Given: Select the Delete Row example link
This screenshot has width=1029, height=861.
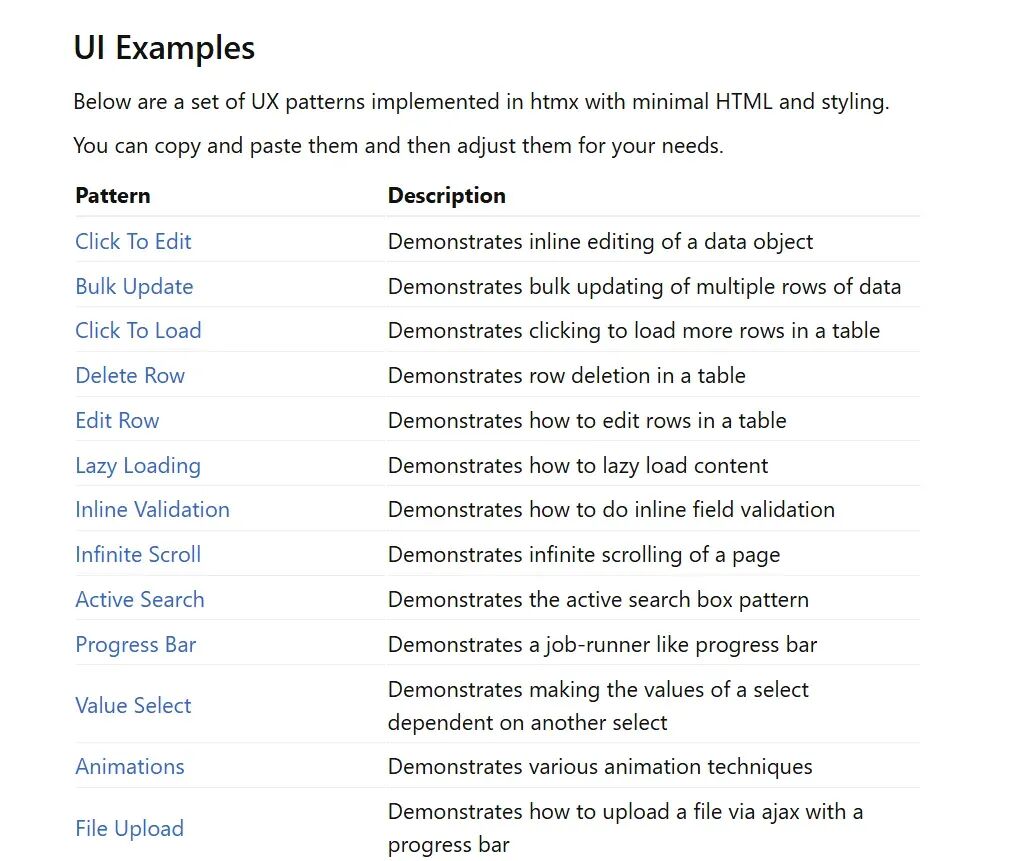Looking at the screenshot, I should 130,376.
